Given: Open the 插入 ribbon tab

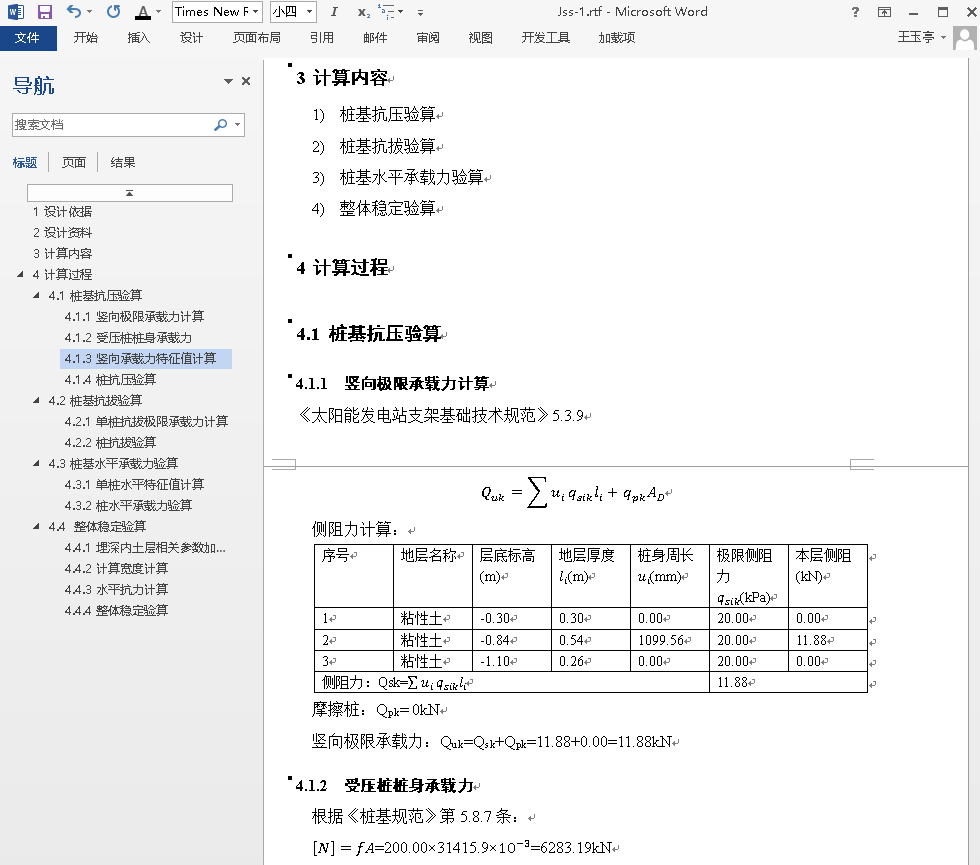Looking at the screenshot, I should 139,38.
